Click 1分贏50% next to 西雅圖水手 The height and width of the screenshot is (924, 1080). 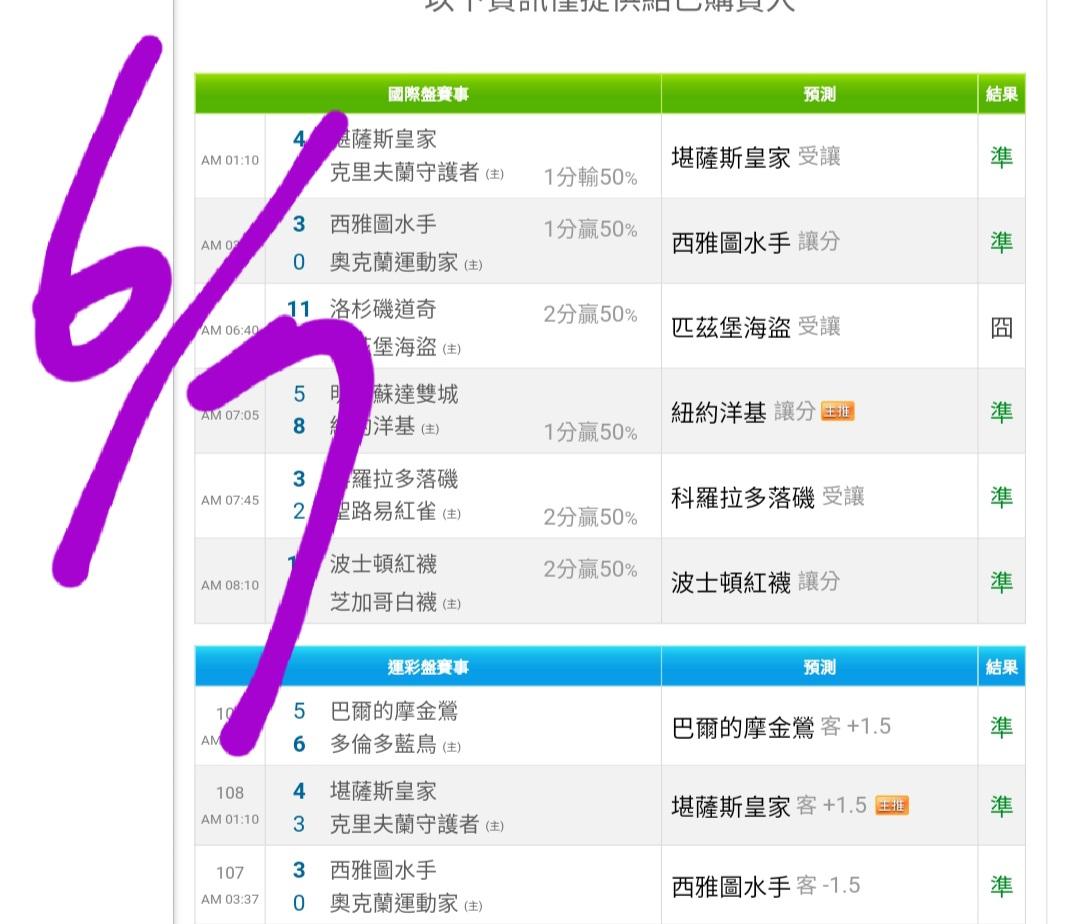coord(590,229)
